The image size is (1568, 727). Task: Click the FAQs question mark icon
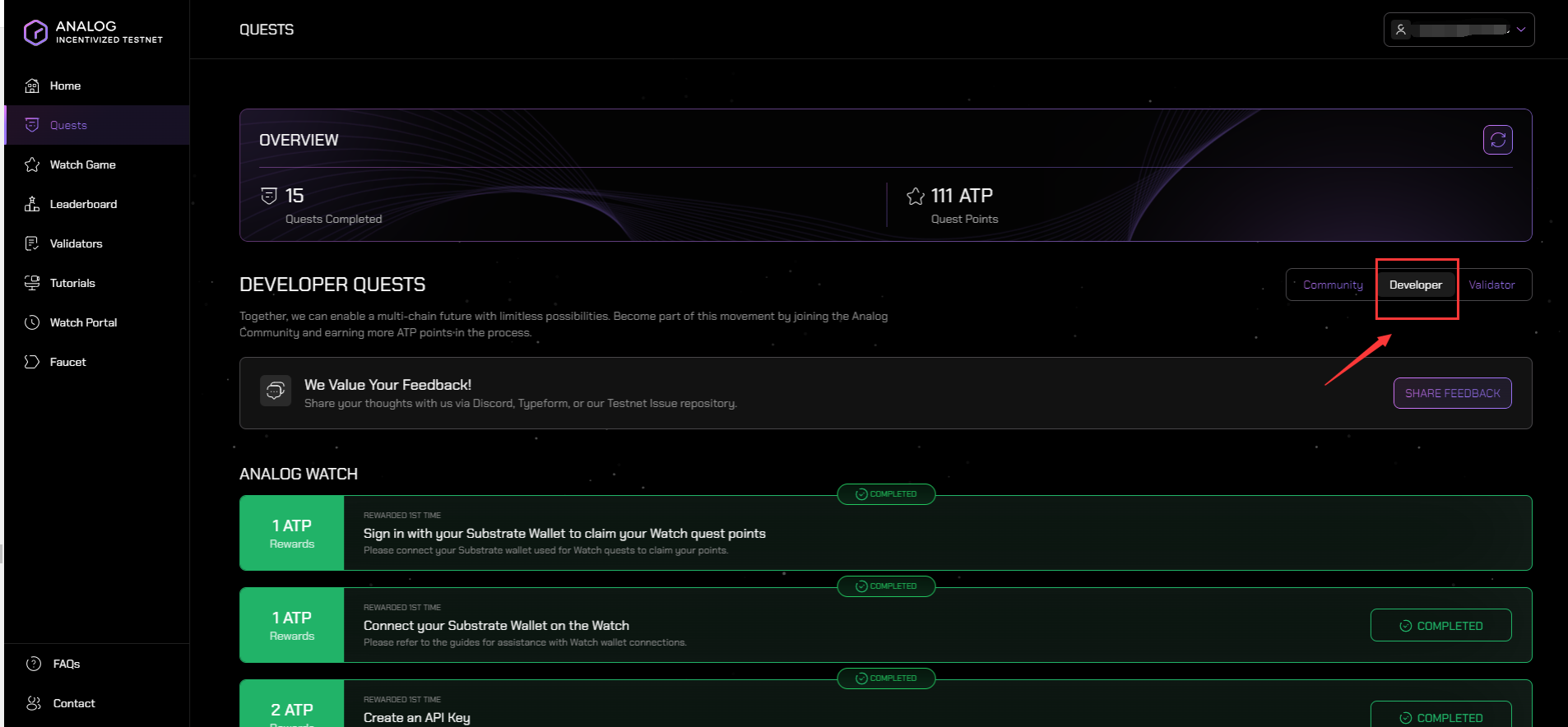coord(34,664)
